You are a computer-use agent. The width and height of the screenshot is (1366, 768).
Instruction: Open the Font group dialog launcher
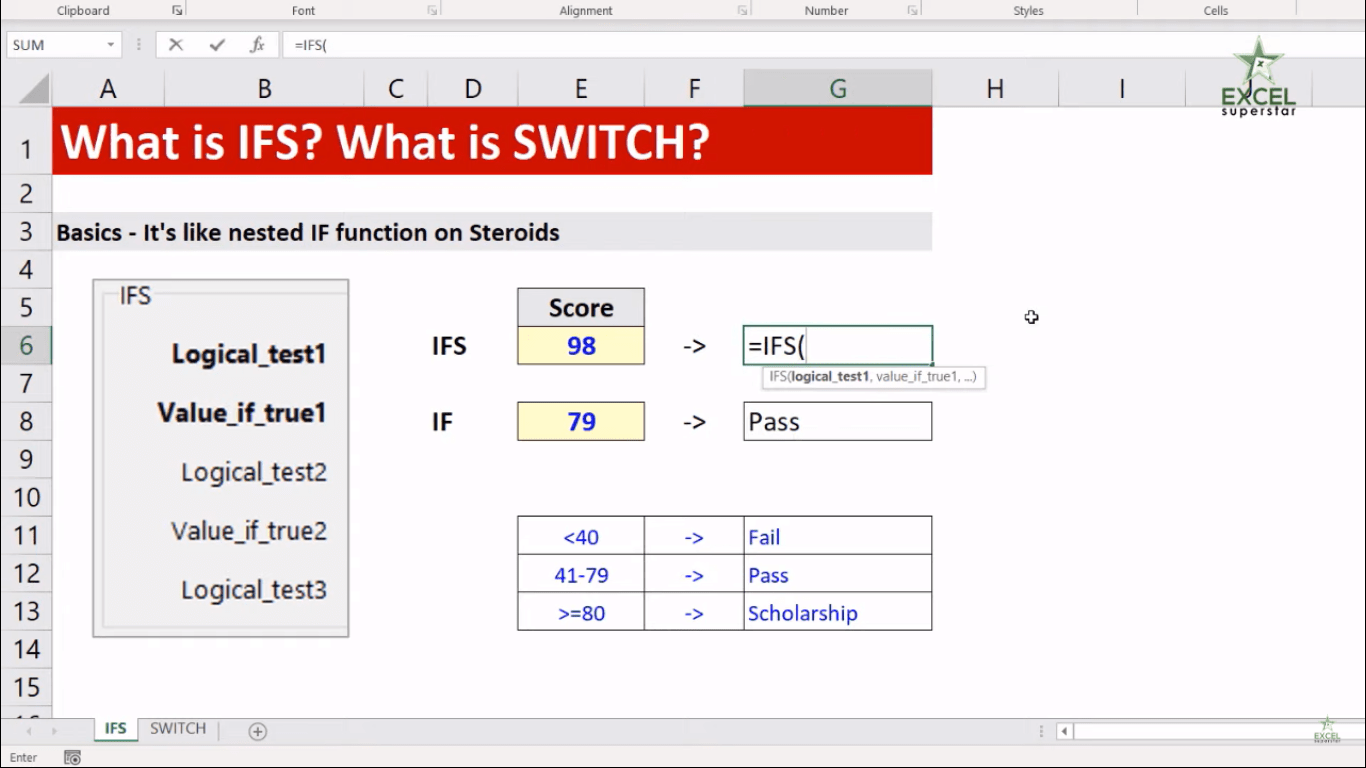coord(432,10)
